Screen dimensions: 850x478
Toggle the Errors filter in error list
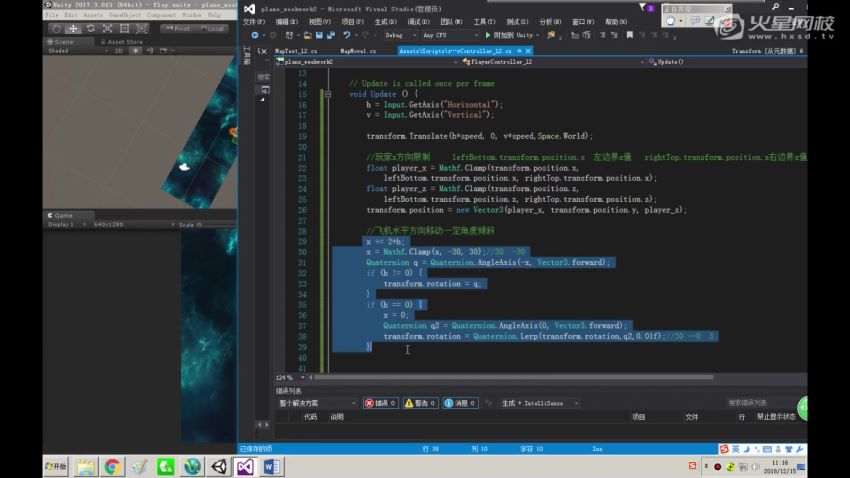[380, 403]
